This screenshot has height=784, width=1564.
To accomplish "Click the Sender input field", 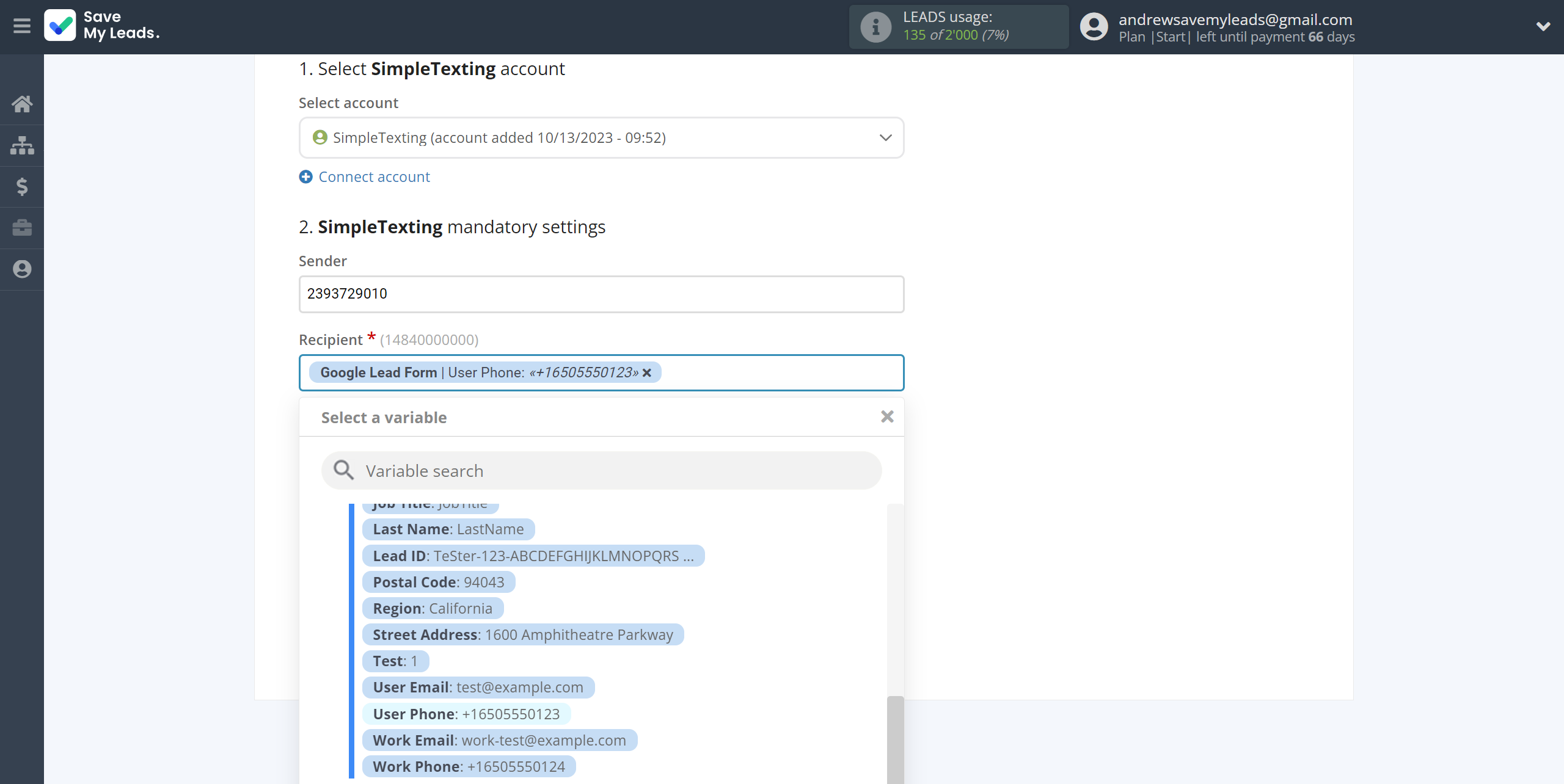I will [601, 294].
